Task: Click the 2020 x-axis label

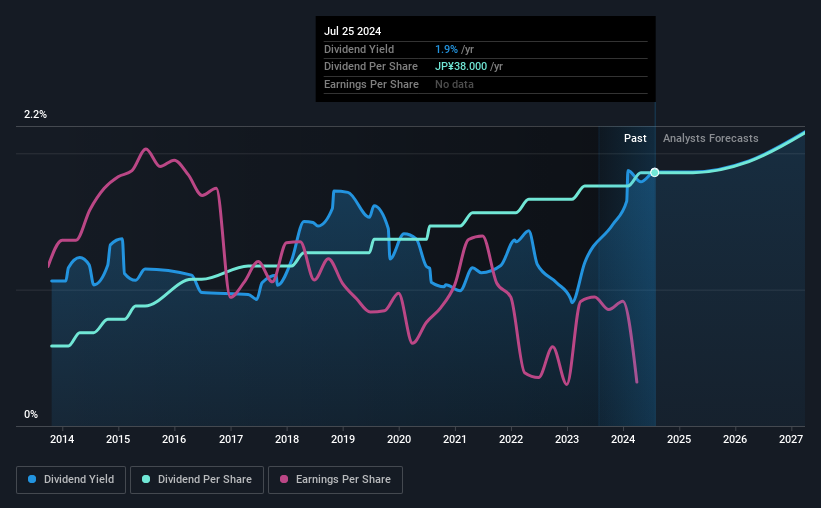Action: [x=399, y=439]
